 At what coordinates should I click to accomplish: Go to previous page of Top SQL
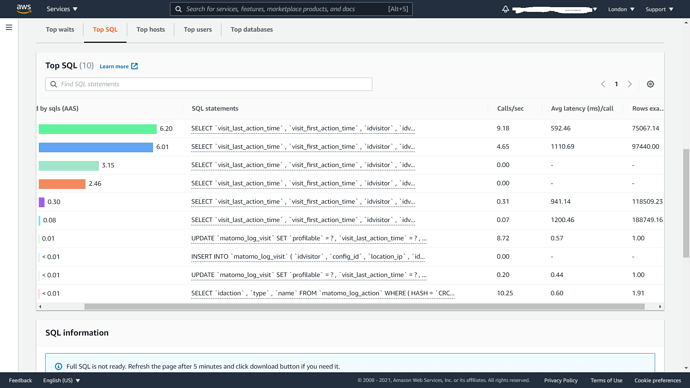(603, 84)
